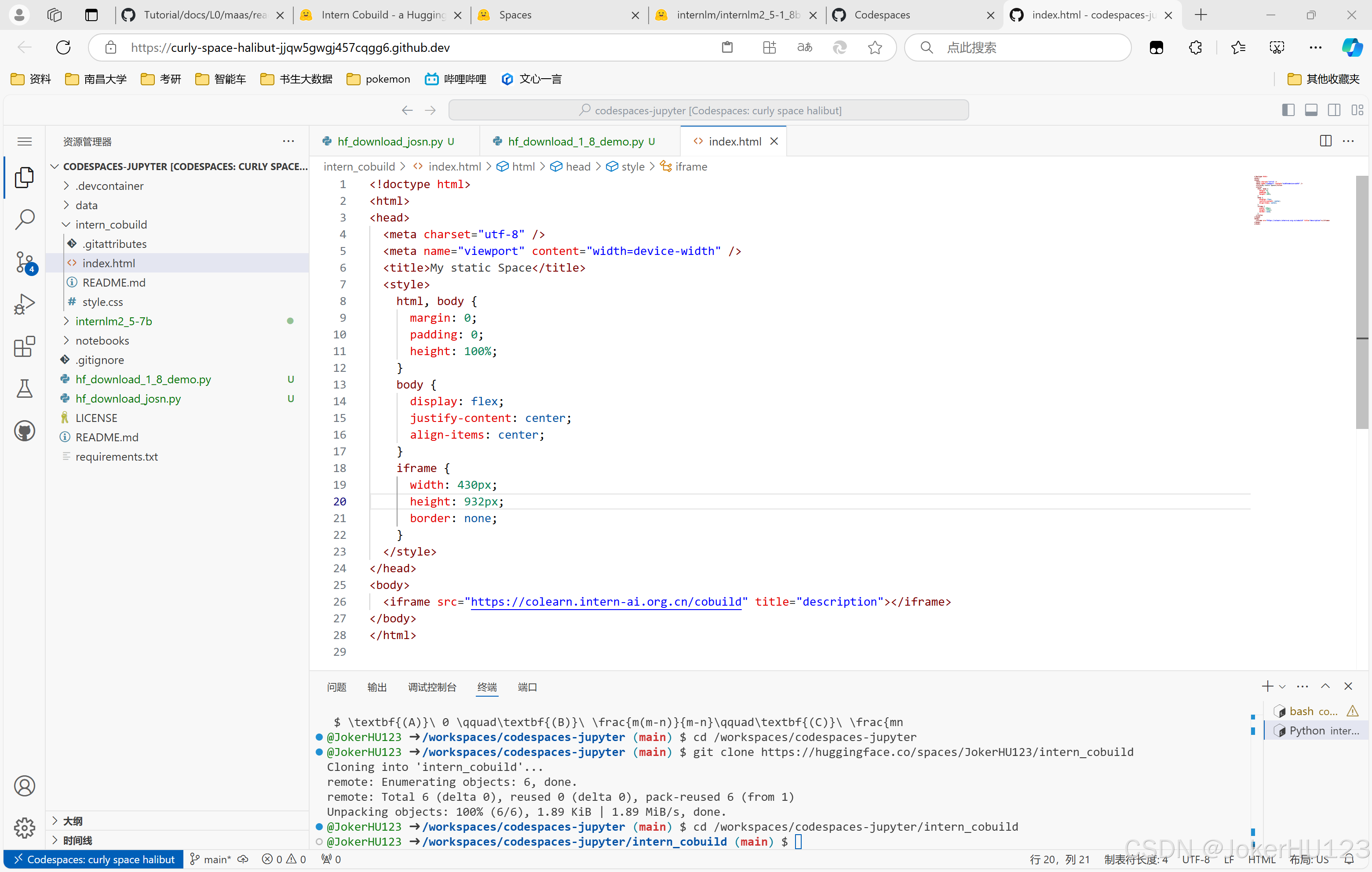Open the Extensions view
Viewport: 1372px width, 872px height.
pos(25,346)
